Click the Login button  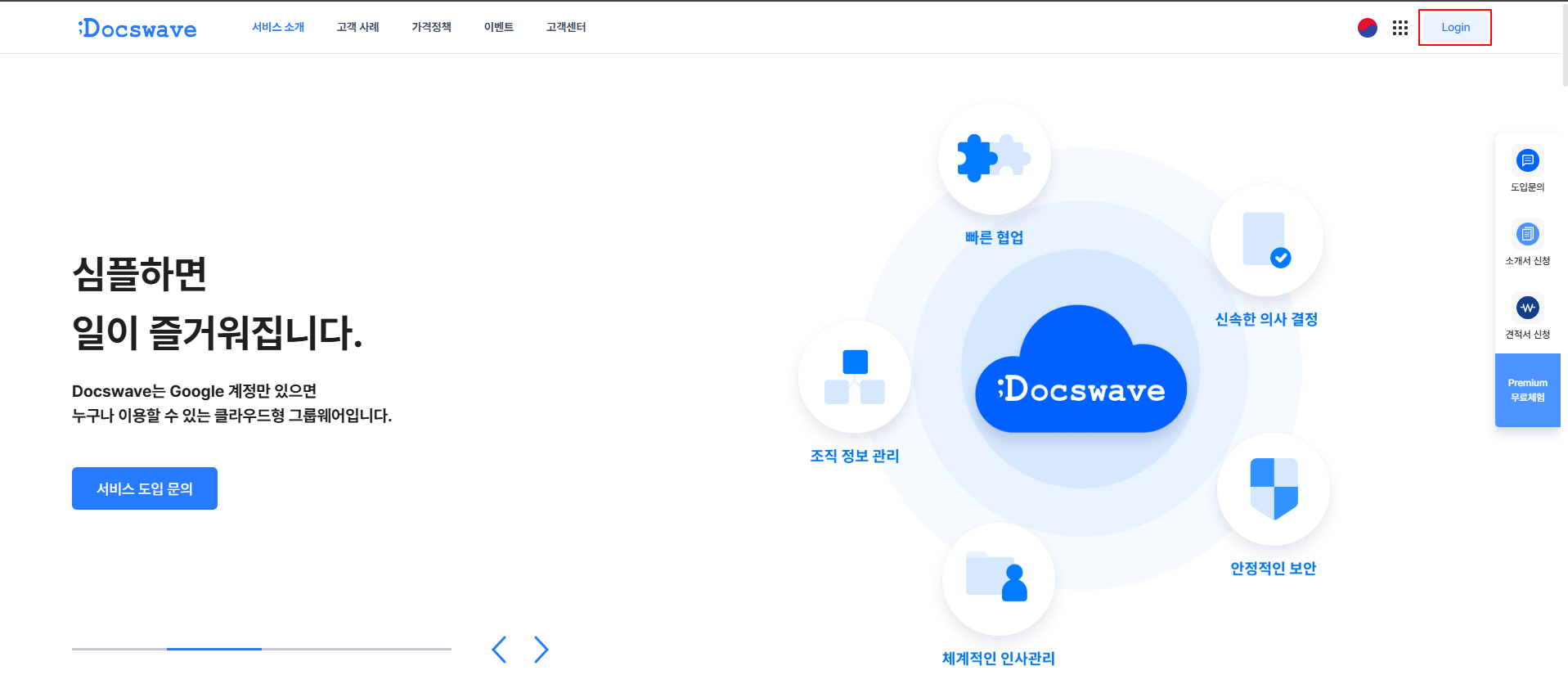click(x=1455, y=28)
